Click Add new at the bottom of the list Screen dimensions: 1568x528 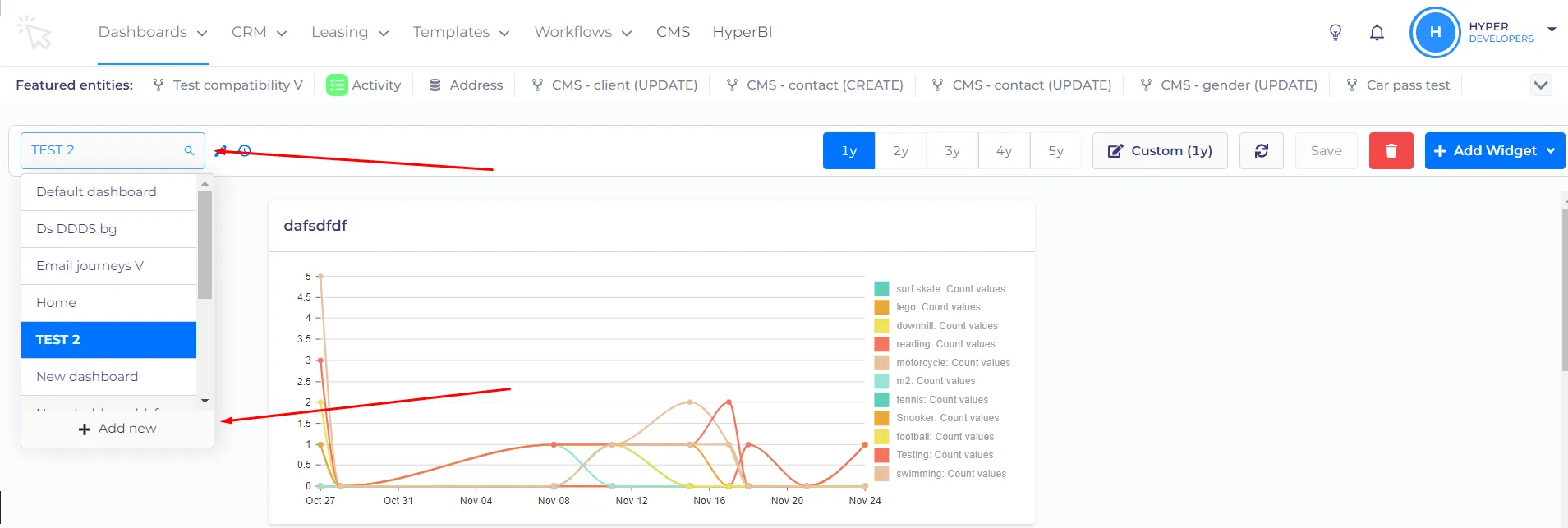tap(117, 429)
